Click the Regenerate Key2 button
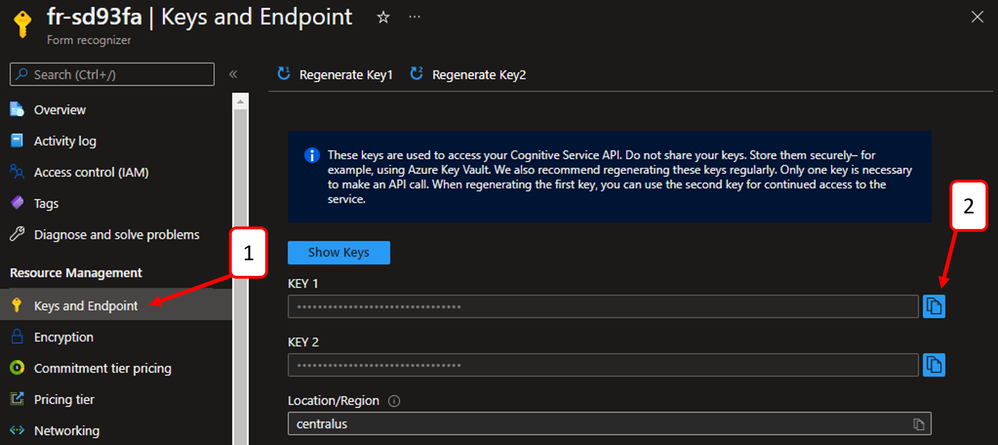Screen dimensions: 998x445 click(x=468, y=74)
